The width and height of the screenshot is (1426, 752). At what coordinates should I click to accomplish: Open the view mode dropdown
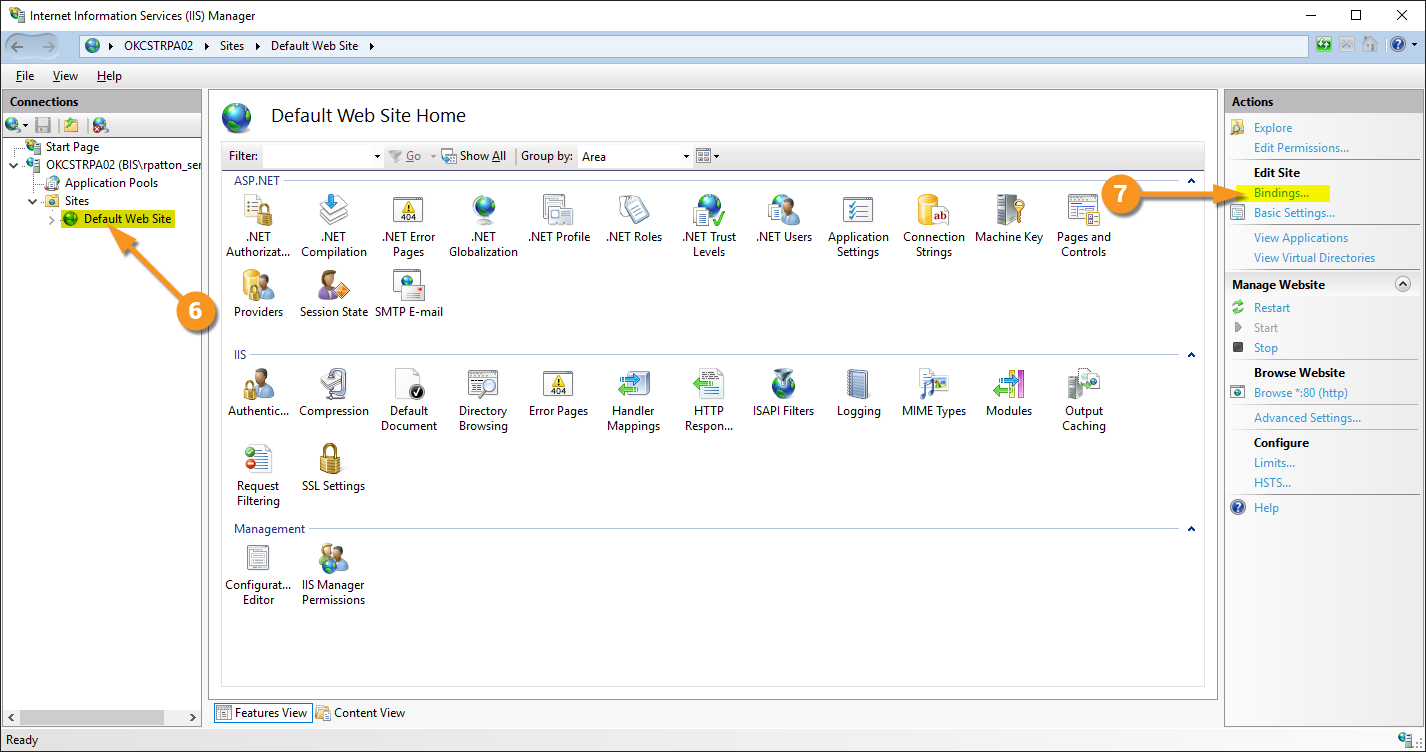(707, 156)
